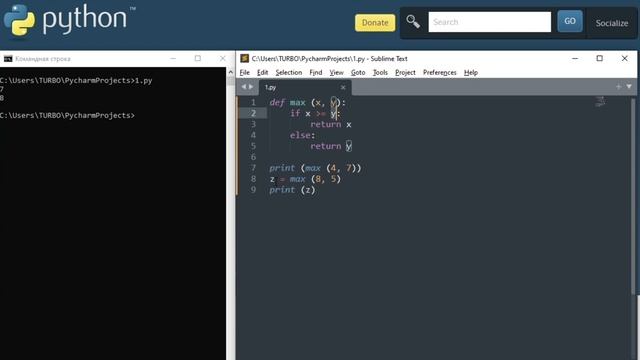Go to next tab with right arrow
The image size is (640, 360).
coord(251,87)
